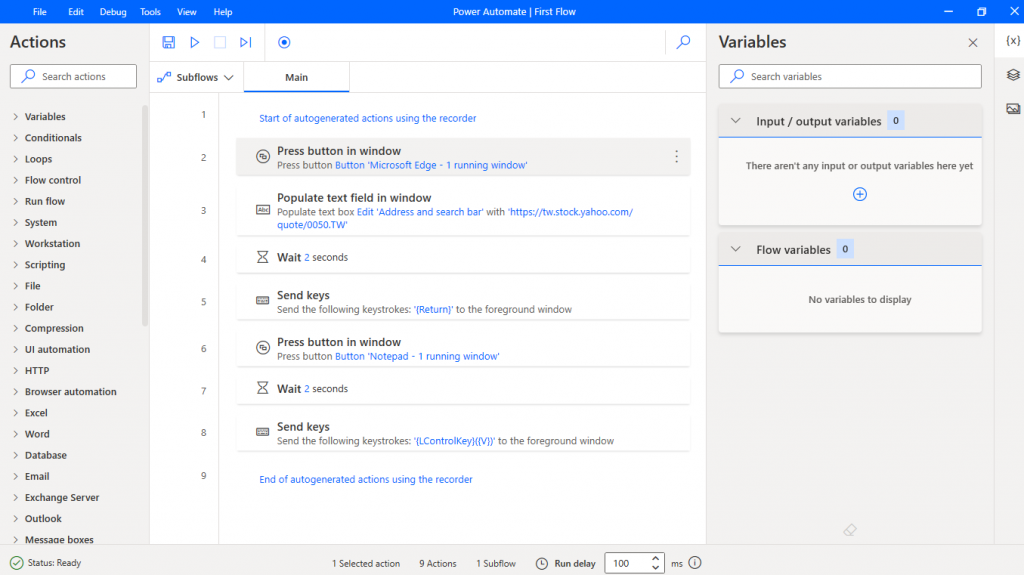Click the tw.stock.yahoo.com URL link
Screen dimensions: 1024x575
click(x=455, y=218)
